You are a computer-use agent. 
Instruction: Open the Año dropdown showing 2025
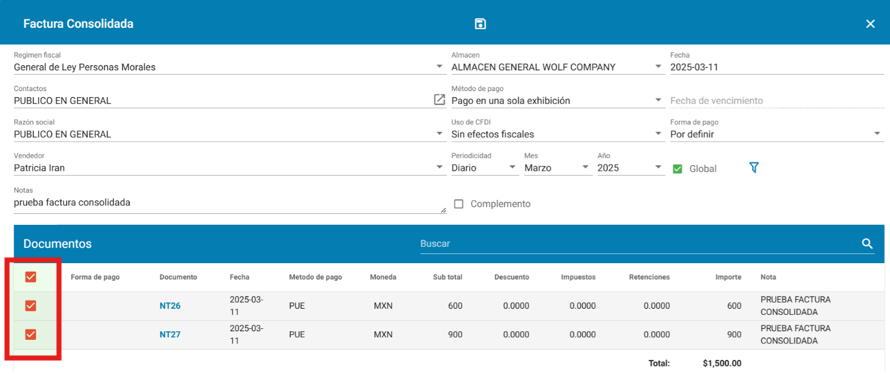click(x=658, y=168)
